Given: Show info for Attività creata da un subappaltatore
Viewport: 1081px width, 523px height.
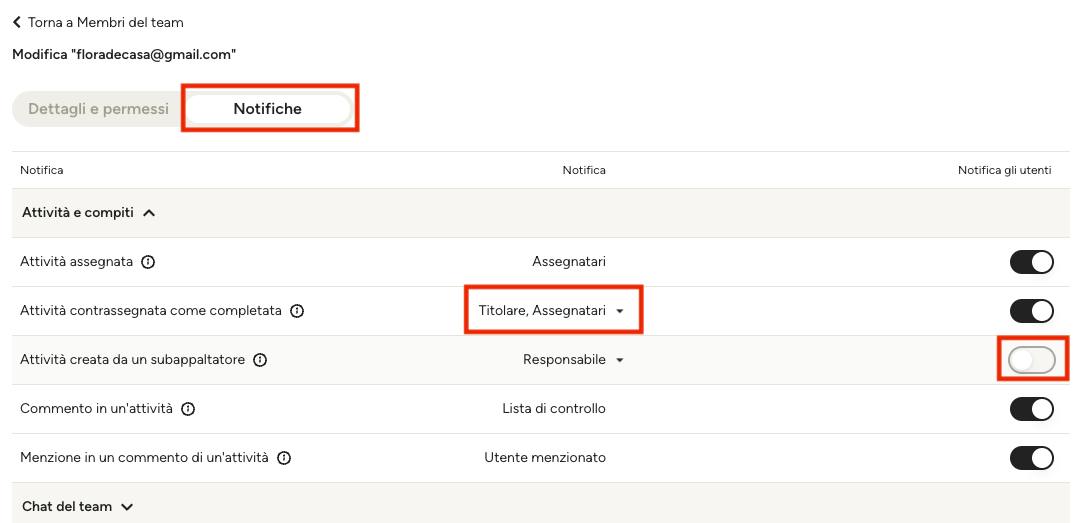Looking at the screenshot, I should coord(260,360).
